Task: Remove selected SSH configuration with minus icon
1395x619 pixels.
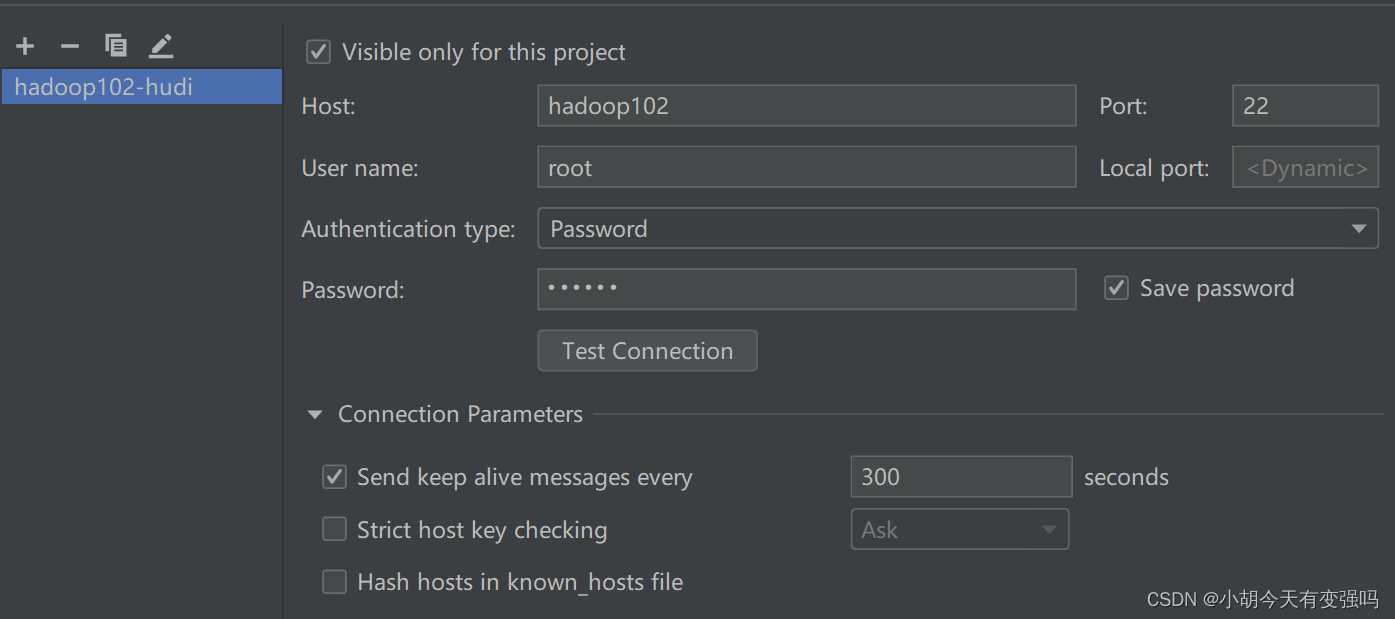Action: pyautogui.click(x=70, y=46)
